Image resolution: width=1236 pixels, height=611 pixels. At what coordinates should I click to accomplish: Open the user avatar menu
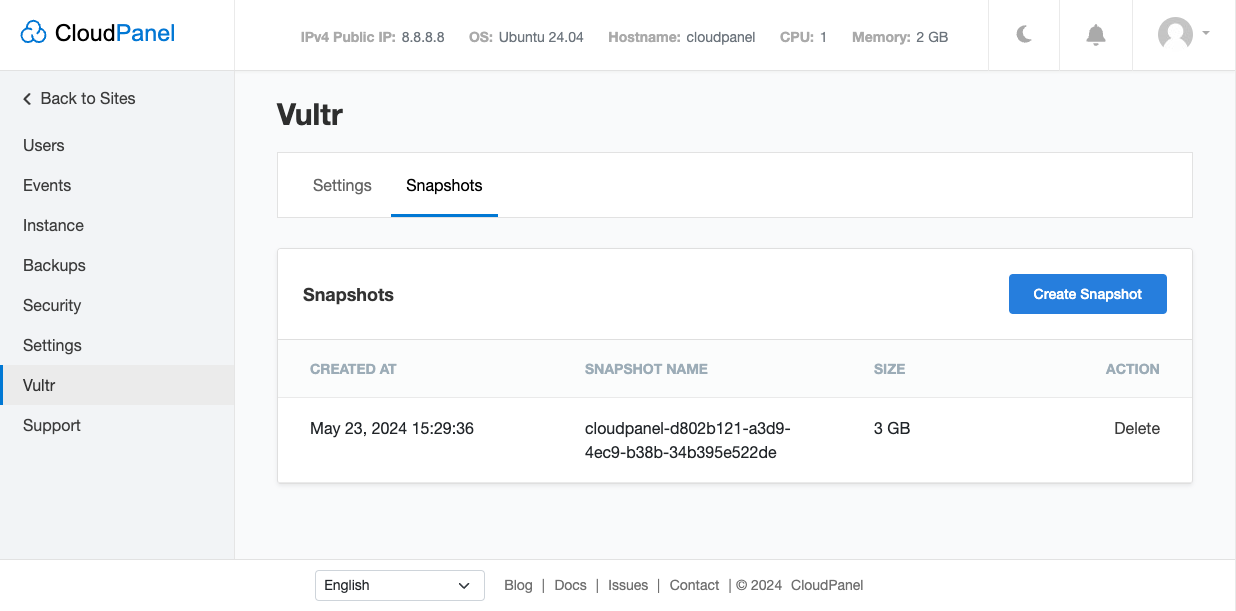click(1183, 35)
